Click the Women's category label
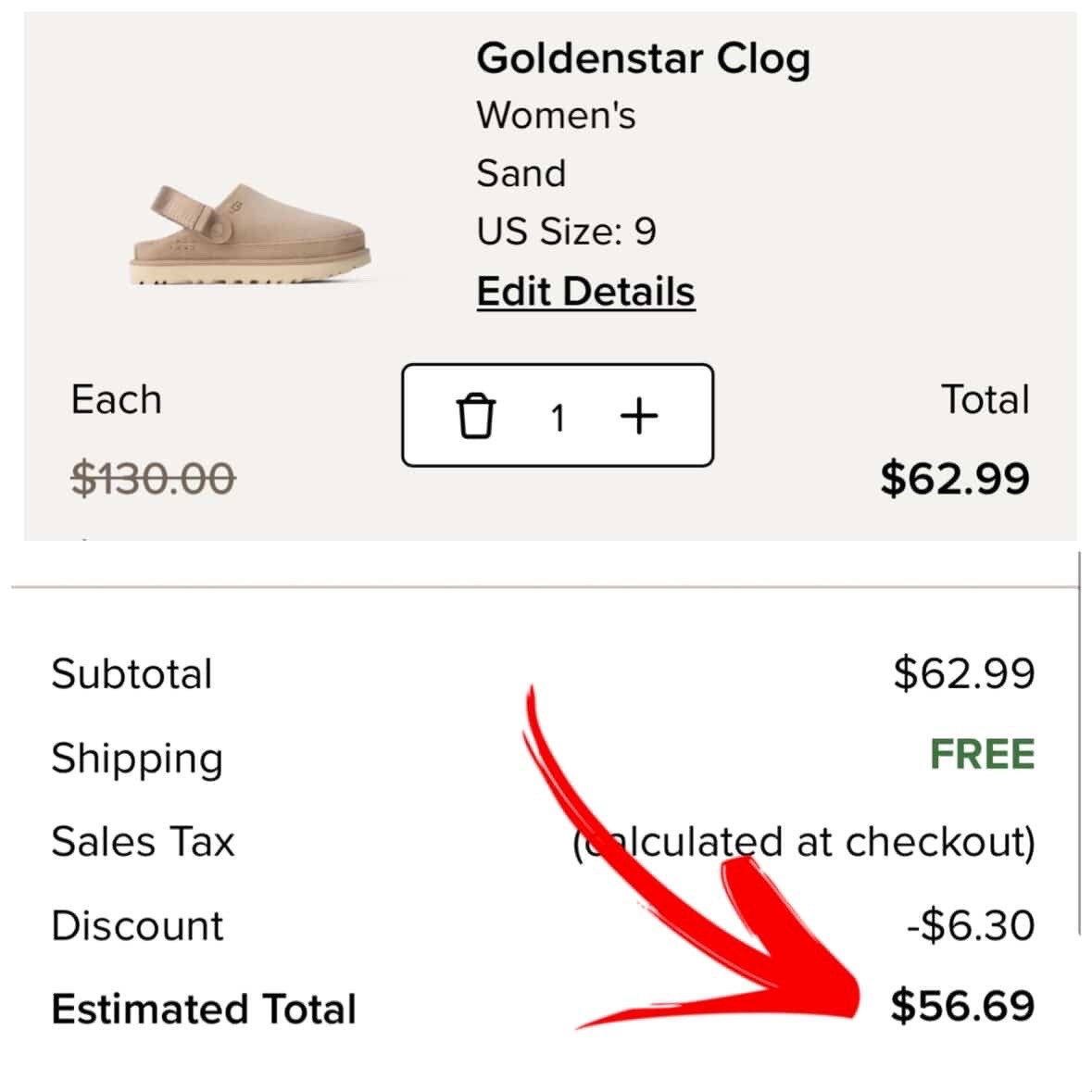 (556, 115)
